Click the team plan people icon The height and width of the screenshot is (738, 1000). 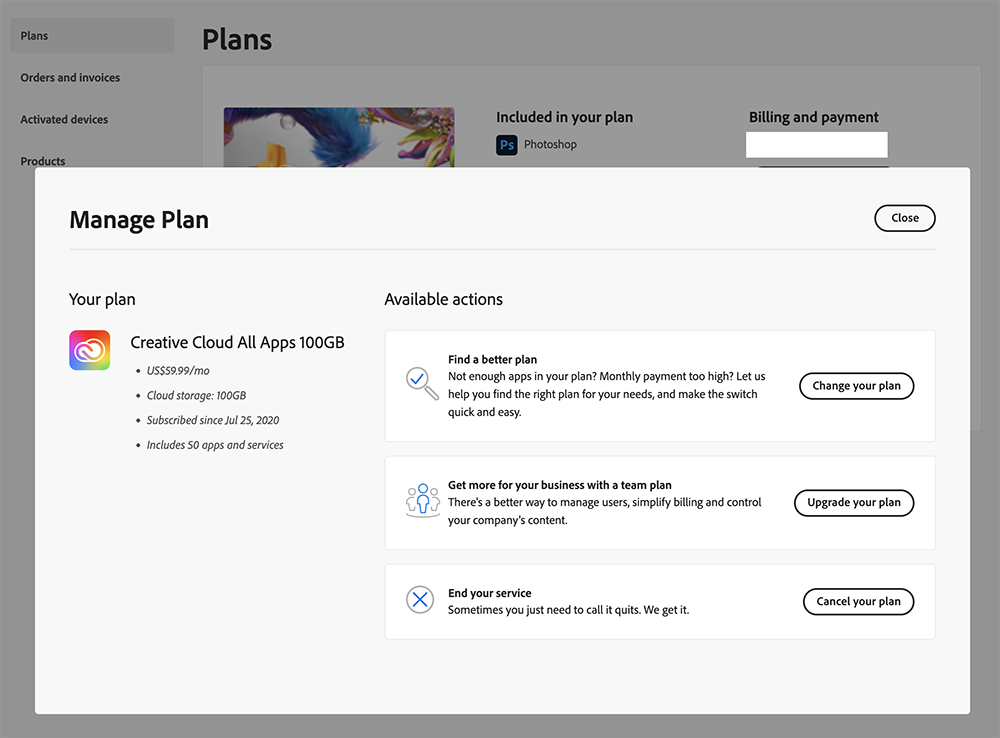(423, 501)
